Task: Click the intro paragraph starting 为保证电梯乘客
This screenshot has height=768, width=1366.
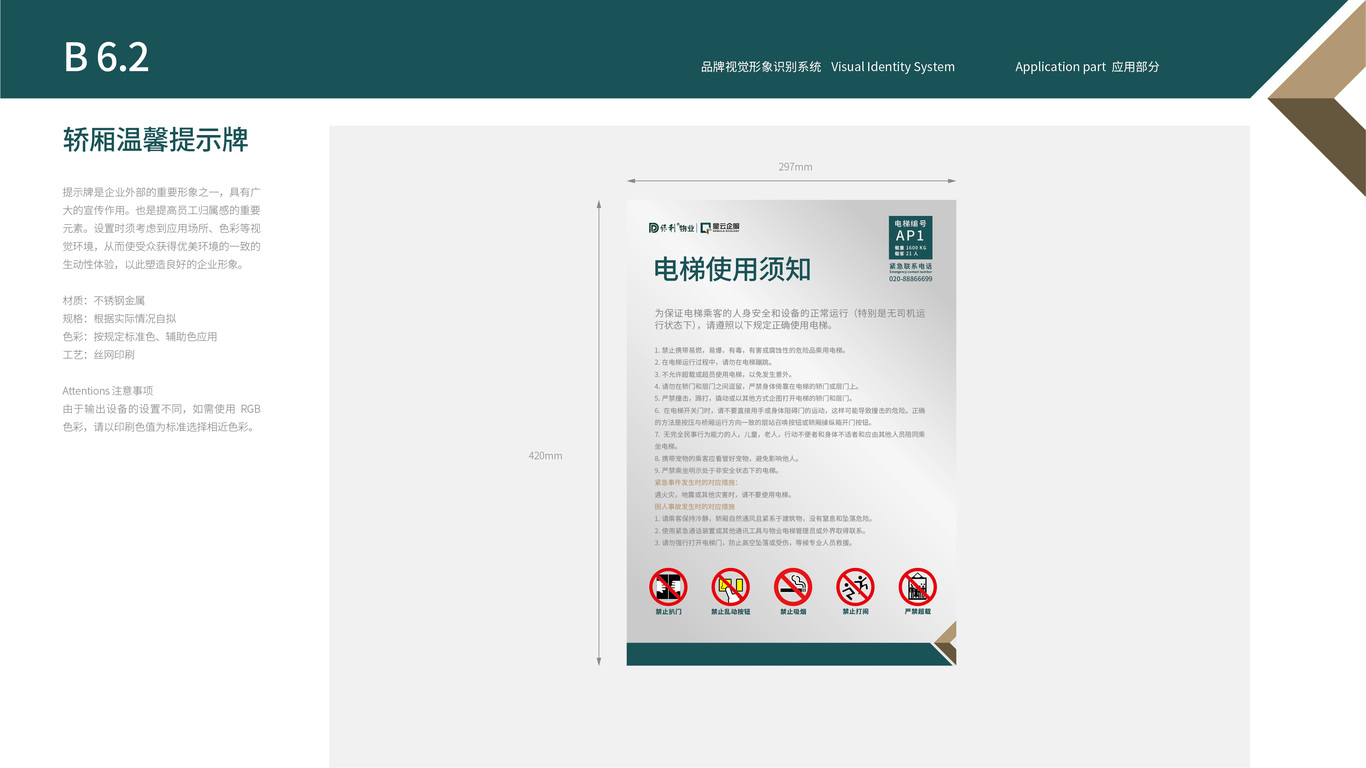Action: pos(790,319)
